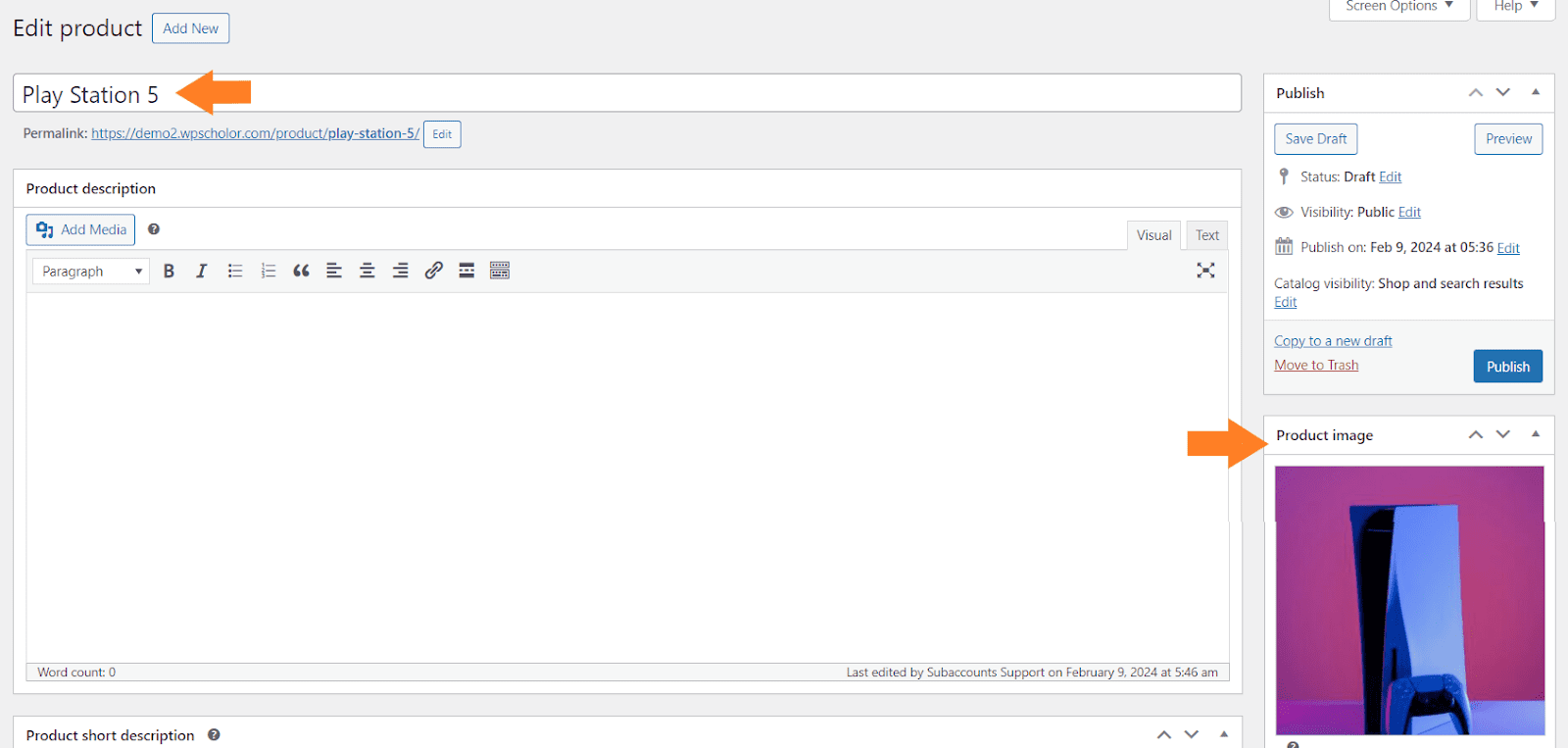Open help tooltip next to Add Media
The height and width of the screenshot is (748, 1568).
click(x=154, y=229)
